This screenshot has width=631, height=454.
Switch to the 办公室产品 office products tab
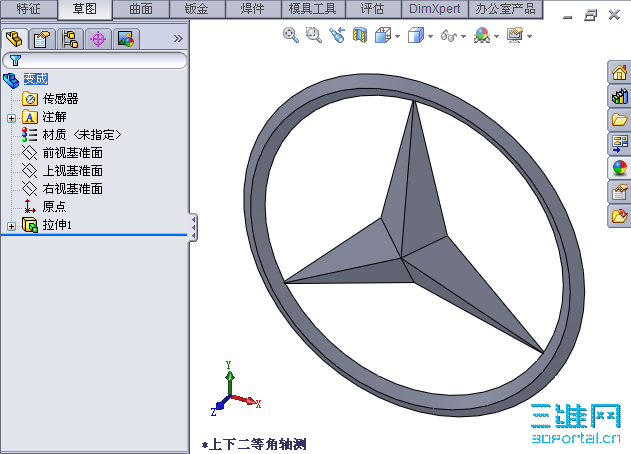coord(505,9)
